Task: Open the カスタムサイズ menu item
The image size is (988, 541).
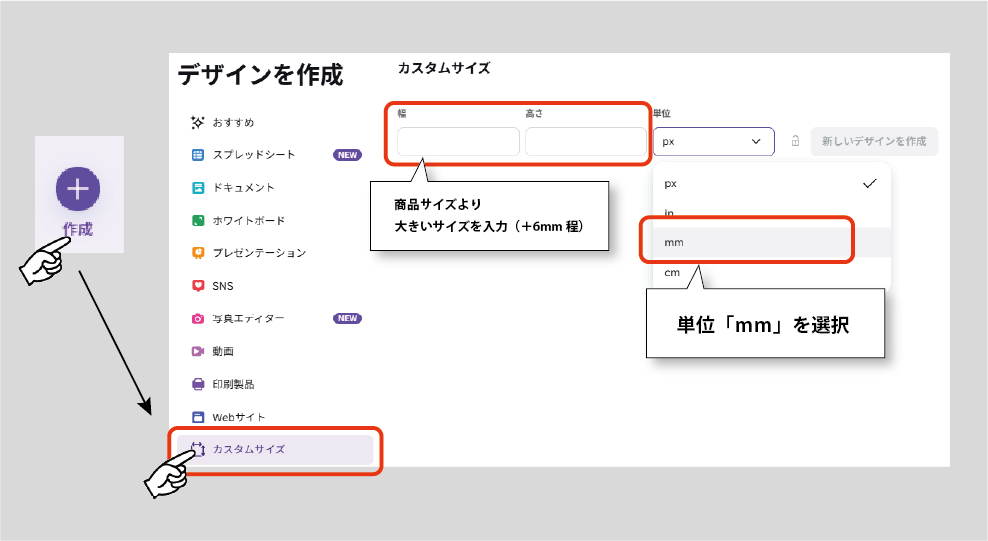Action: pos(275,449)
